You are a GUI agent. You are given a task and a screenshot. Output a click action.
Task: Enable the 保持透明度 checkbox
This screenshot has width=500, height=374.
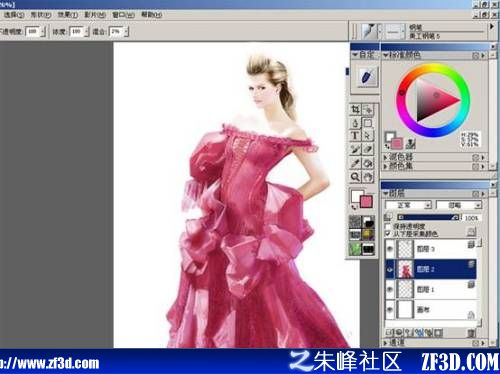pyautogui.click(x=388, y=226)
